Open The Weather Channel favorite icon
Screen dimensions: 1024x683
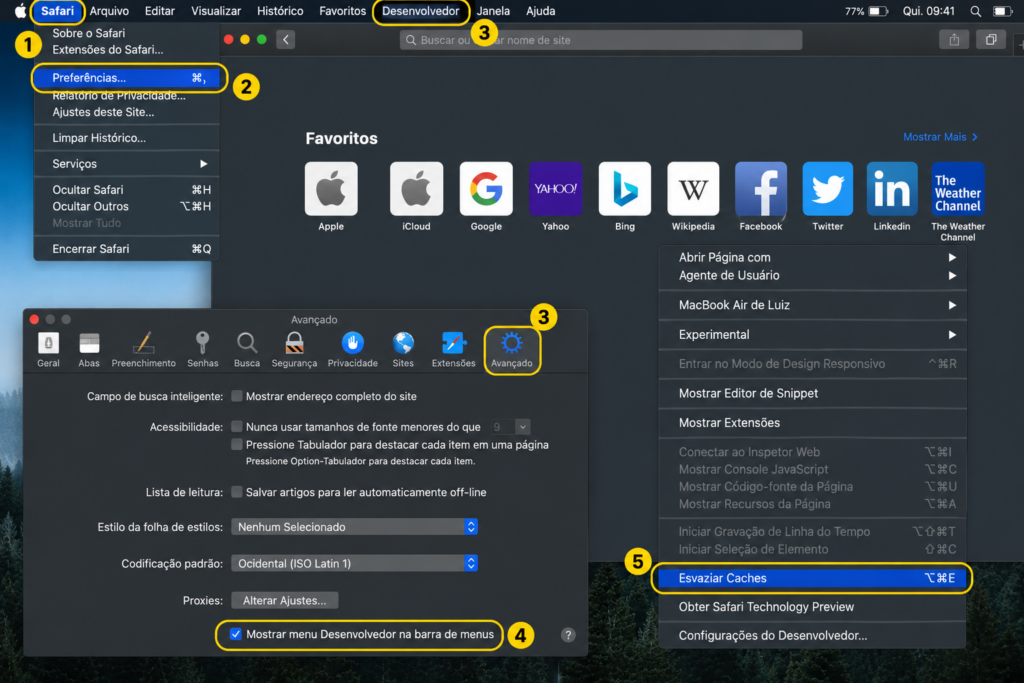pos(957,189)
